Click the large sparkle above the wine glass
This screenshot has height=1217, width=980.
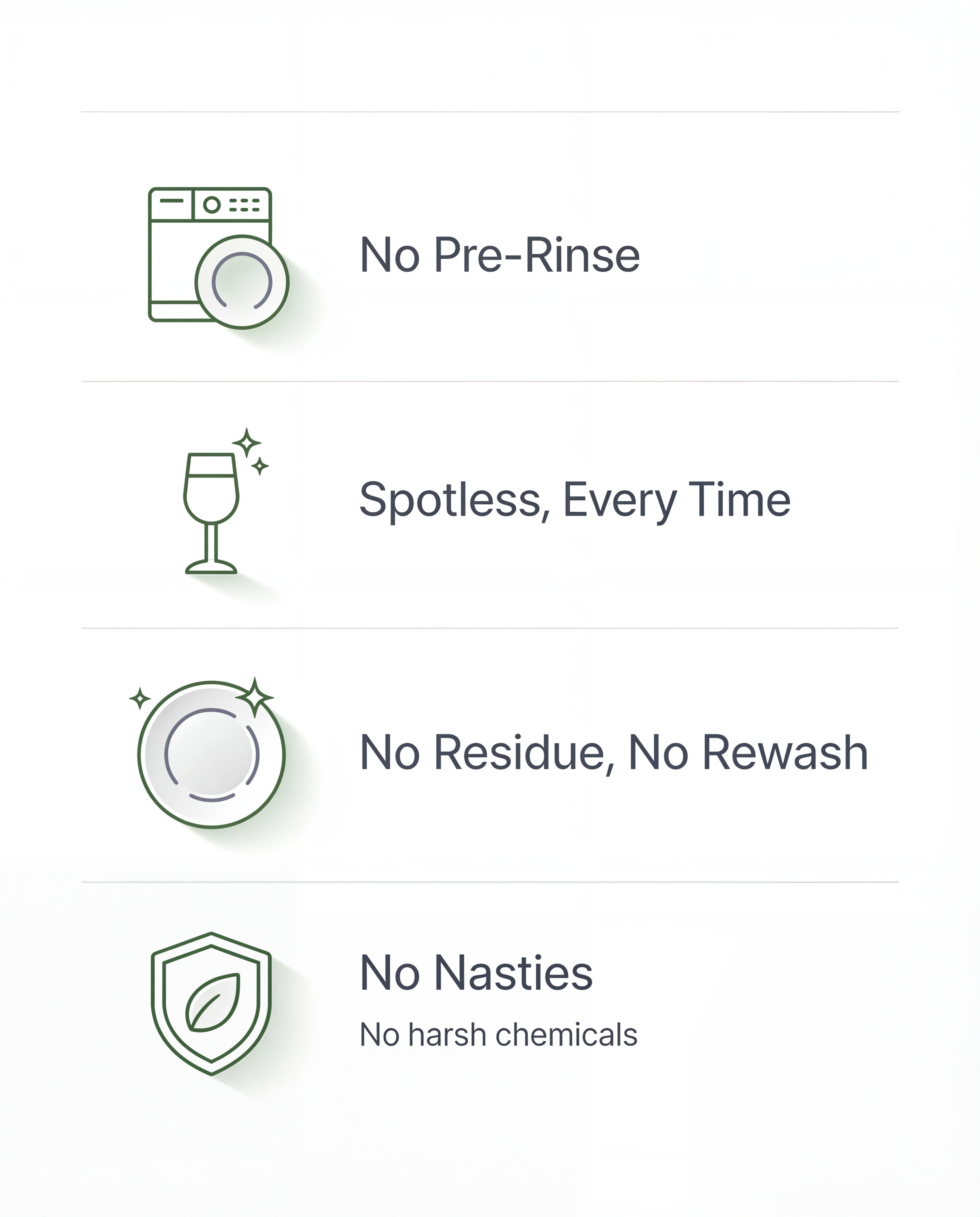pyautogui.click(x=247, y=442)
